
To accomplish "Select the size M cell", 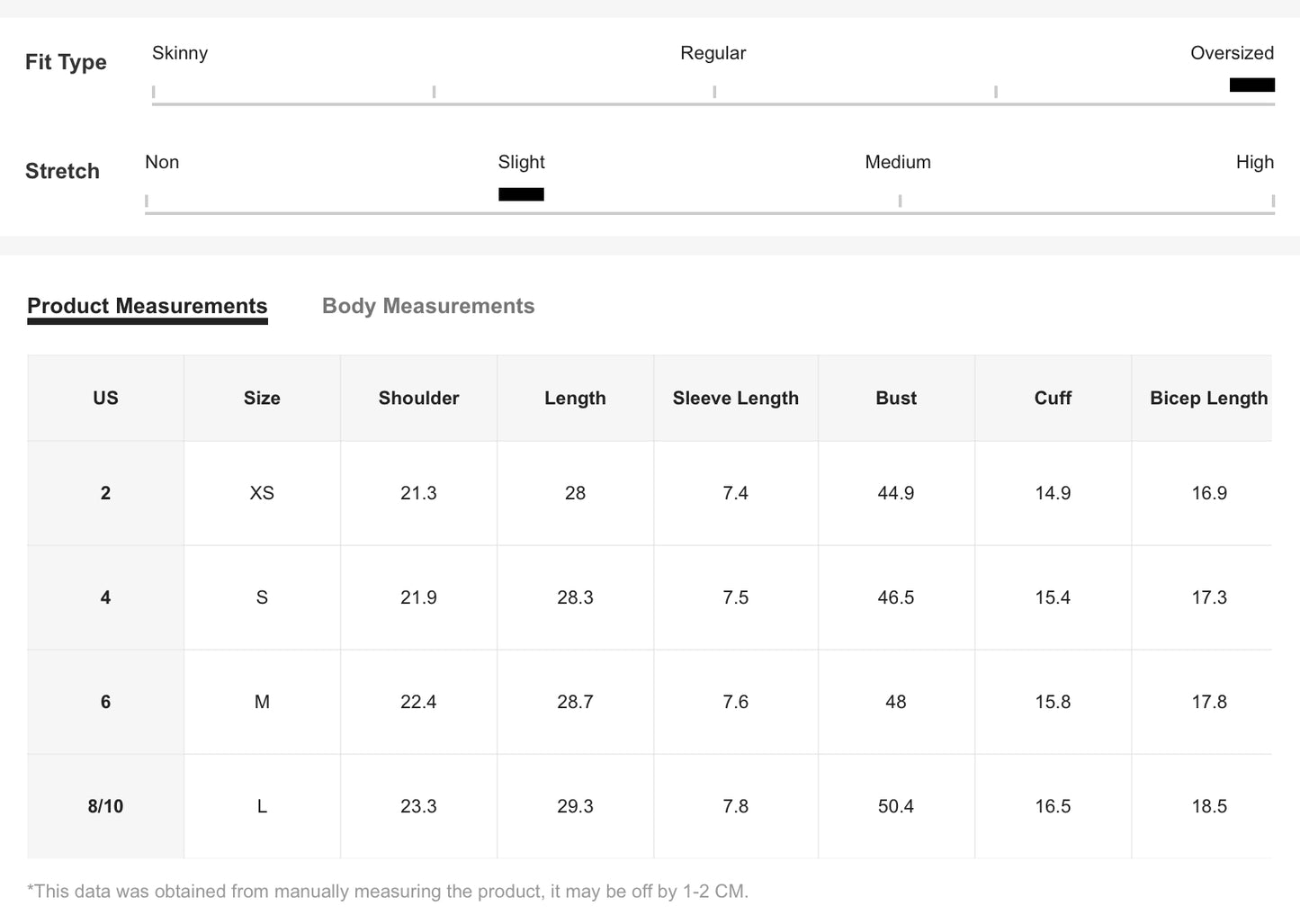I will (x=262, y=702).
